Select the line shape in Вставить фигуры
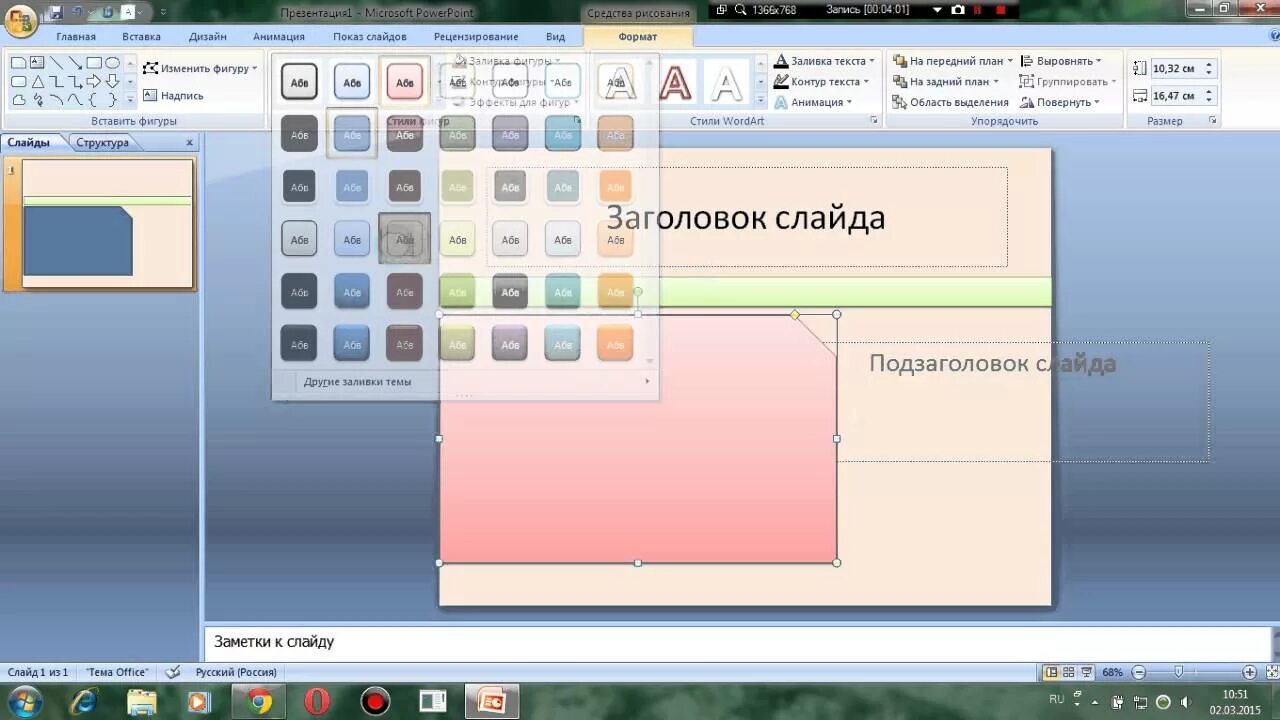The image size is (1280, 720). point(56,63)
